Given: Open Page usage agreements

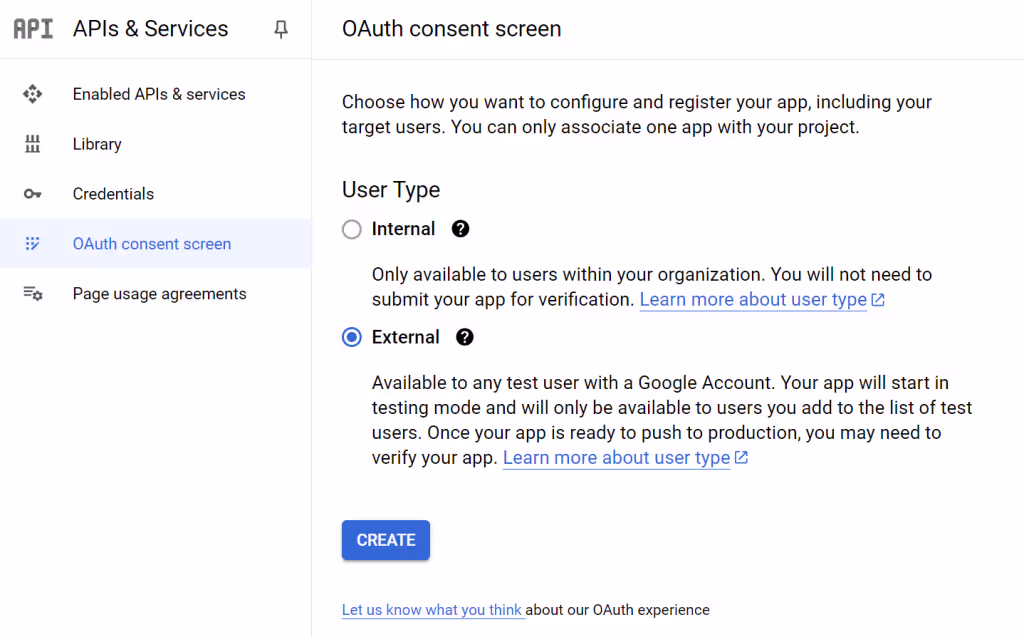Looking at the screenshot, I should [155, 294].
